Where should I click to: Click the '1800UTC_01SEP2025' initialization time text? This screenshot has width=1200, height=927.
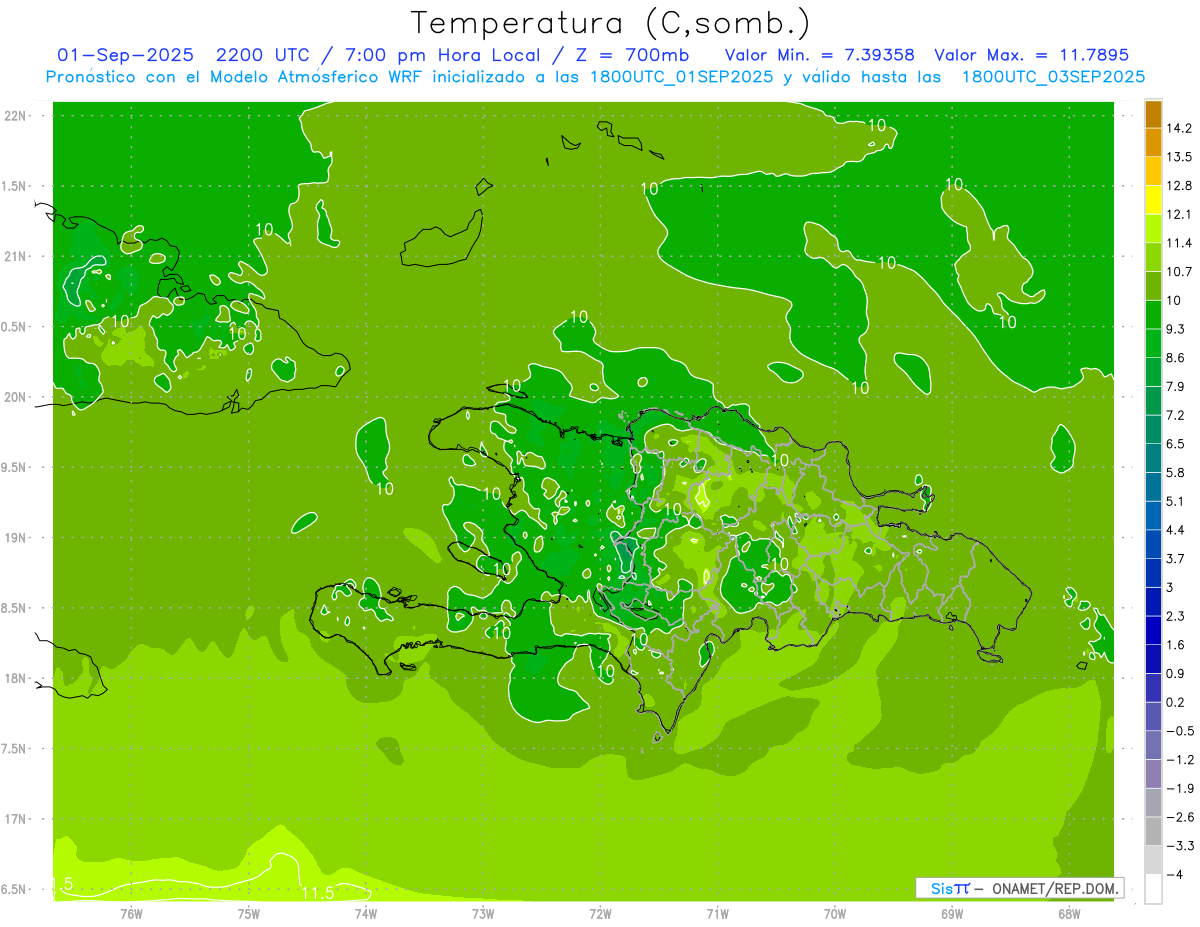(x=680, y=76)
